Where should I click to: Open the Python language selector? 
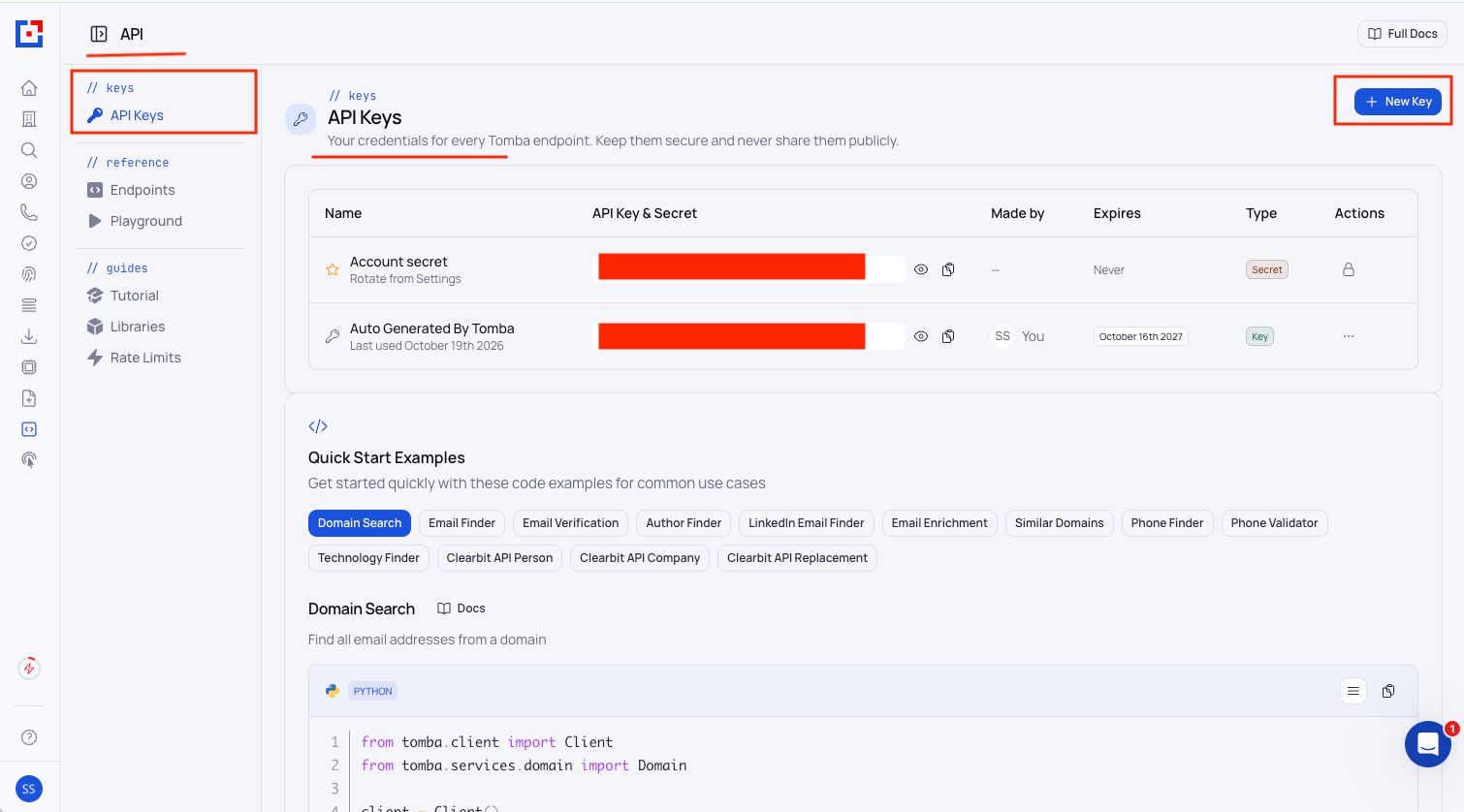click(372, 691)
